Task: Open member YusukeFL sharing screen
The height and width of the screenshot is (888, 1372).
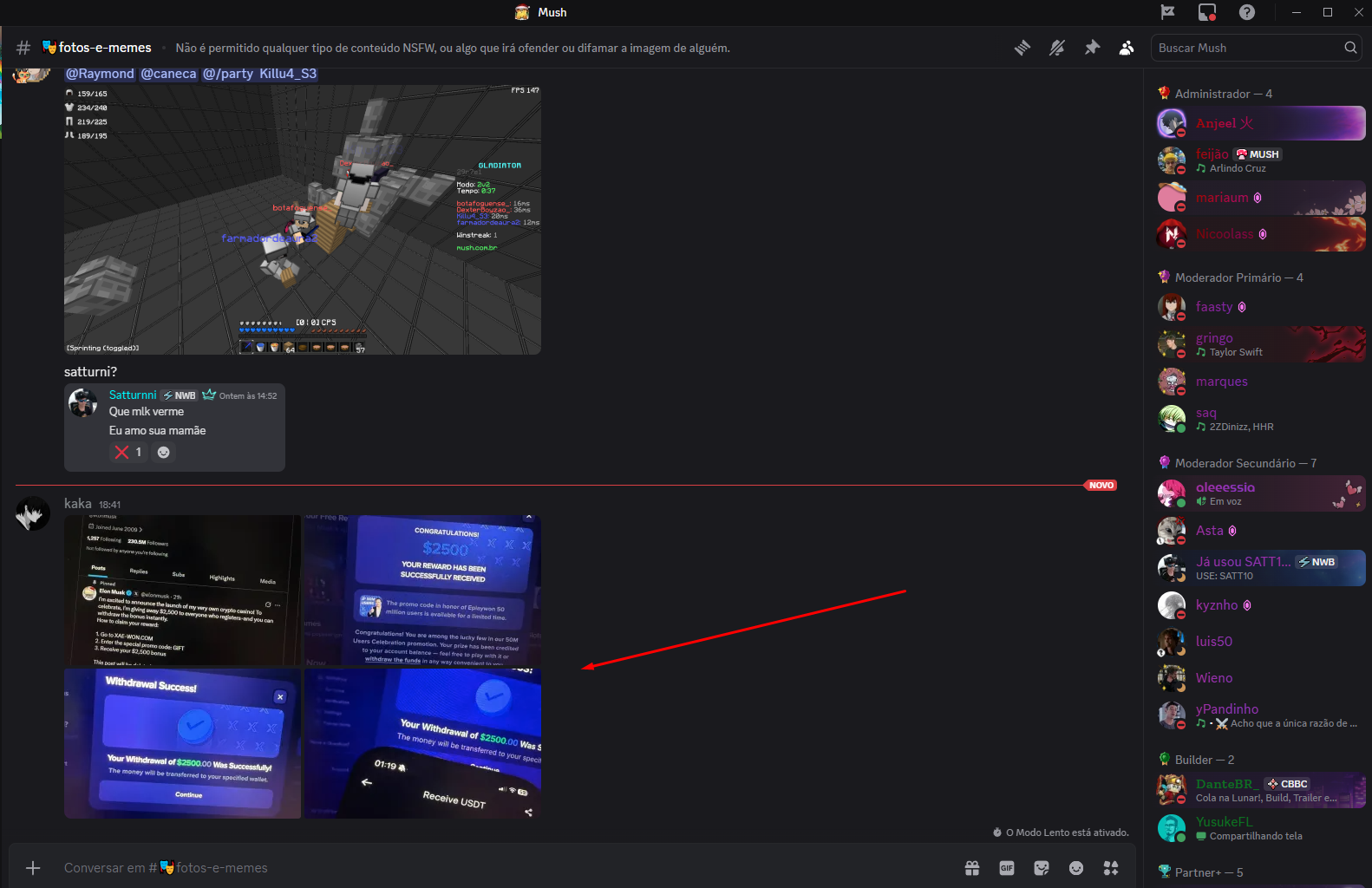Action: click(1261, 828)
